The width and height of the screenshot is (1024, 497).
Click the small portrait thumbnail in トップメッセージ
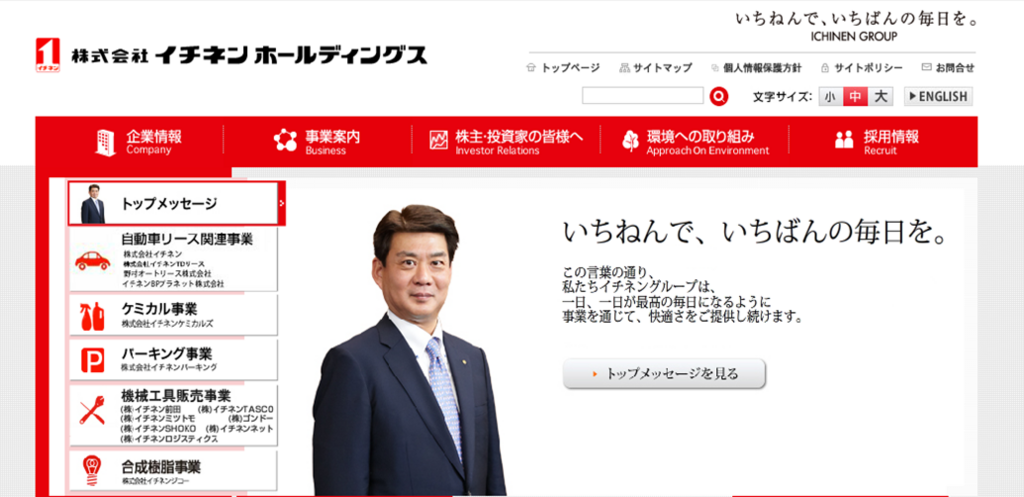pos(92,204)
